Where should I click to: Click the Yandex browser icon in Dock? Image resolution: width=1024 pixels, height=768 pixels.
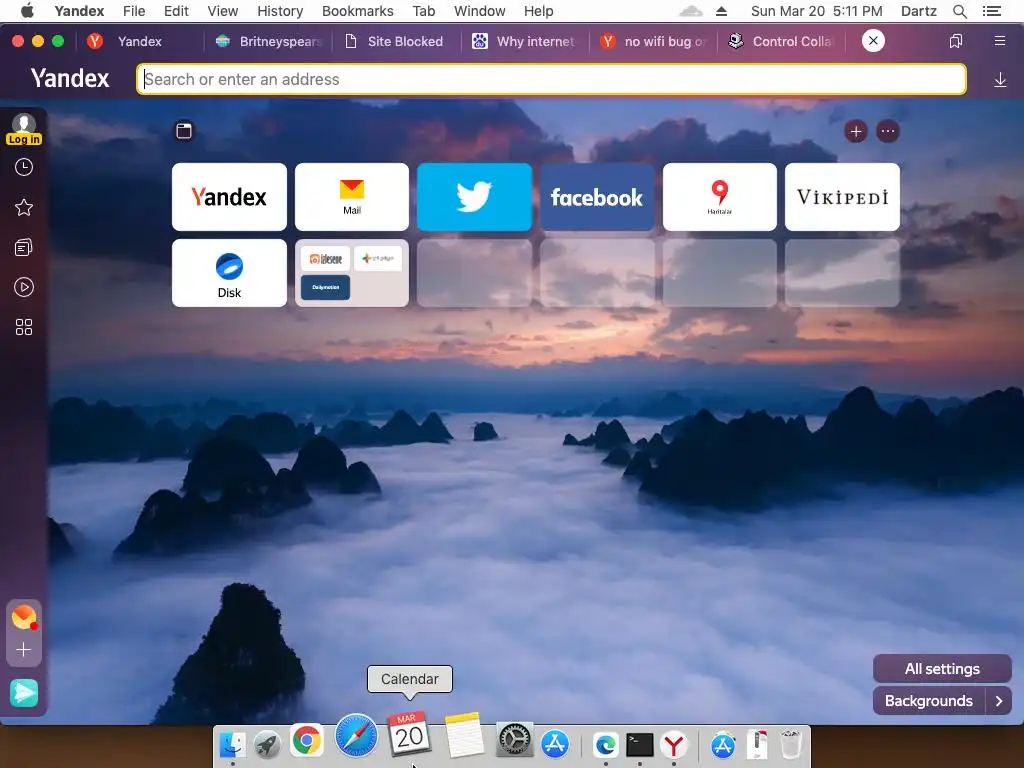click(x=674, y=744)
